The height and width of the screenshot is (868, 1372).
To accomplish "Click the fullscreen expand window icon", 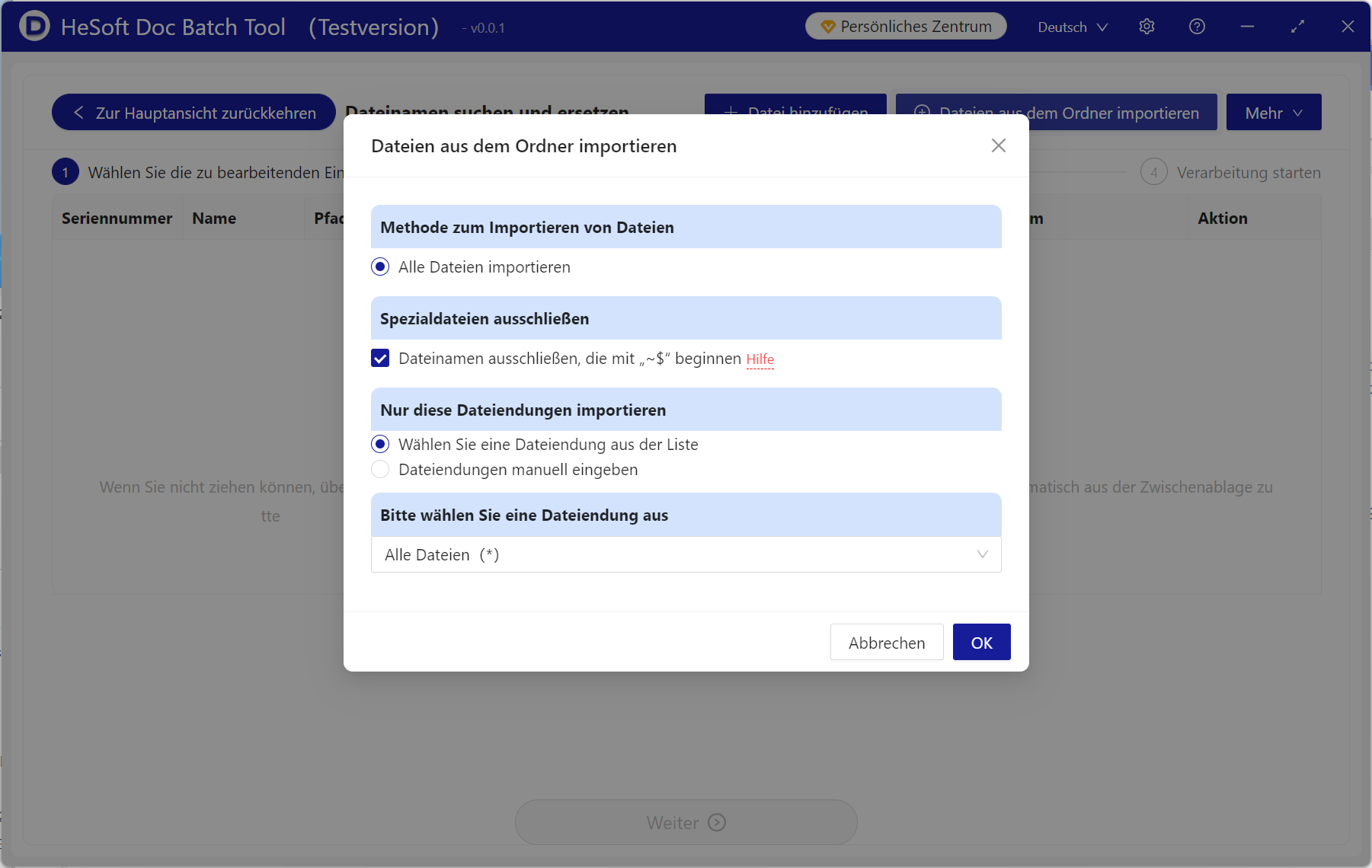I will pyautogui.click(x=1297, y=27).
